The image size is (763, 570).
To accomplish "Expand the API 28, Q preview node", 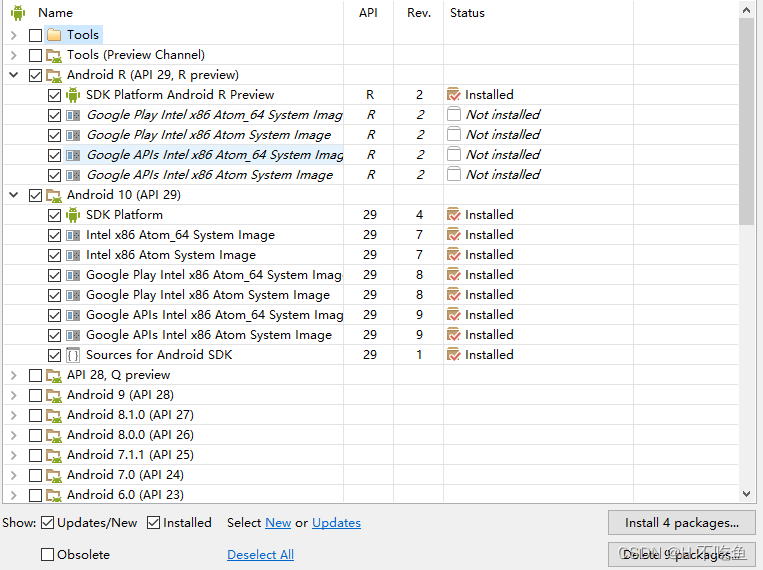I will tap(14, 375).
